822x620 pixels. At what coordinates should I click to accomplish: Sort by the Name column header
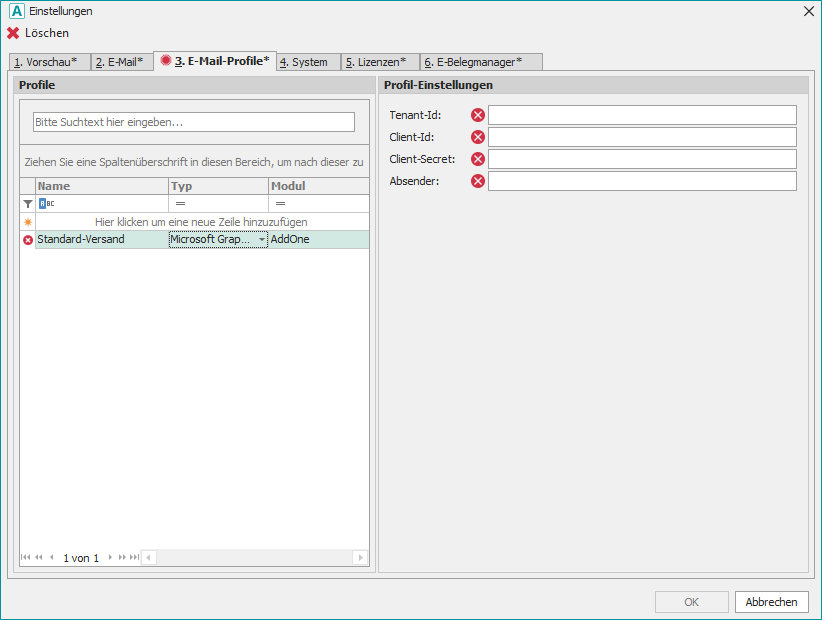pos(102,186)
